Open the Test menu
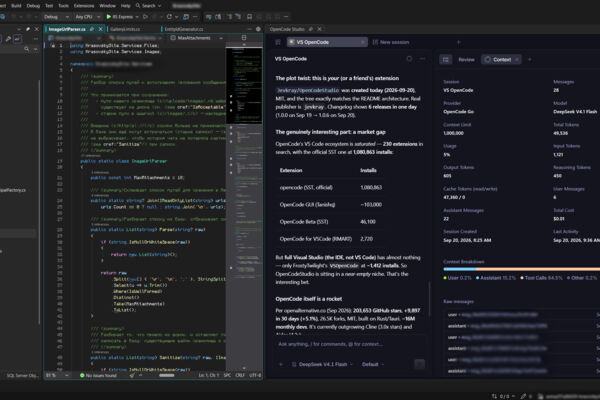The height and width of the screenshot is (400, 600). [x=49, y=6]
